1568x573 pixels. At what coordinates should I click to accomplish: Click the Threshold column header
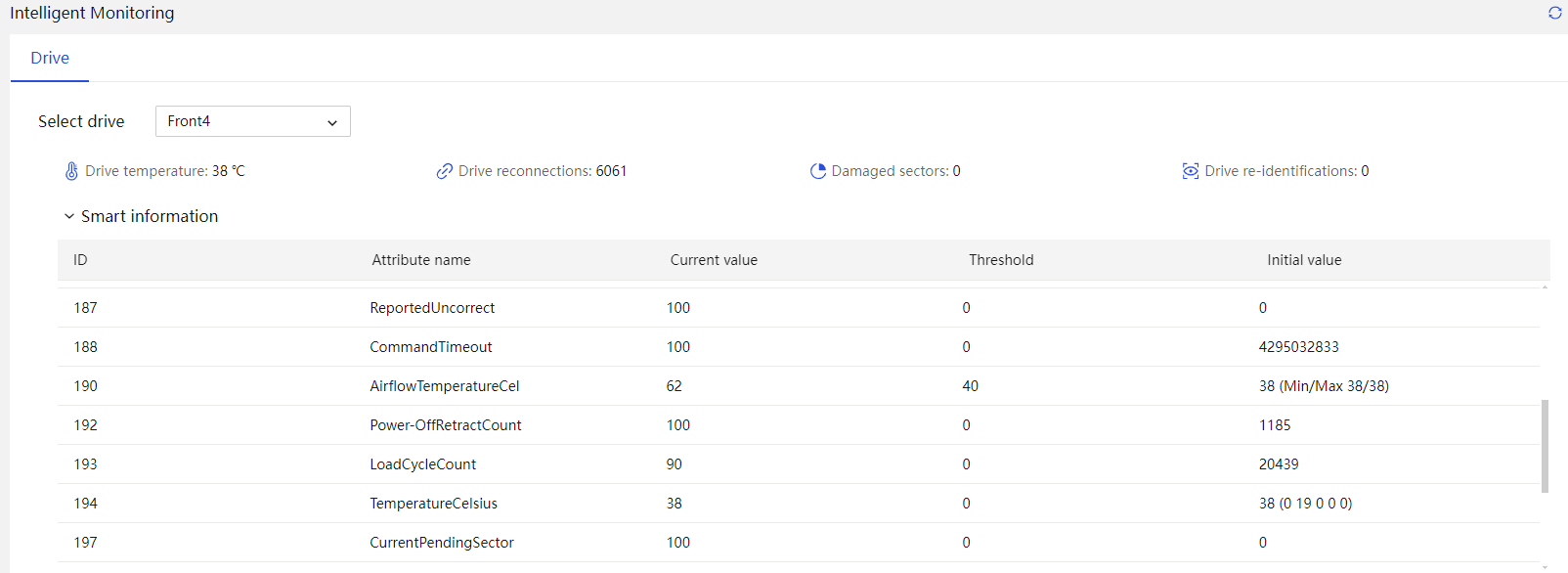(x=1001, y=260)
